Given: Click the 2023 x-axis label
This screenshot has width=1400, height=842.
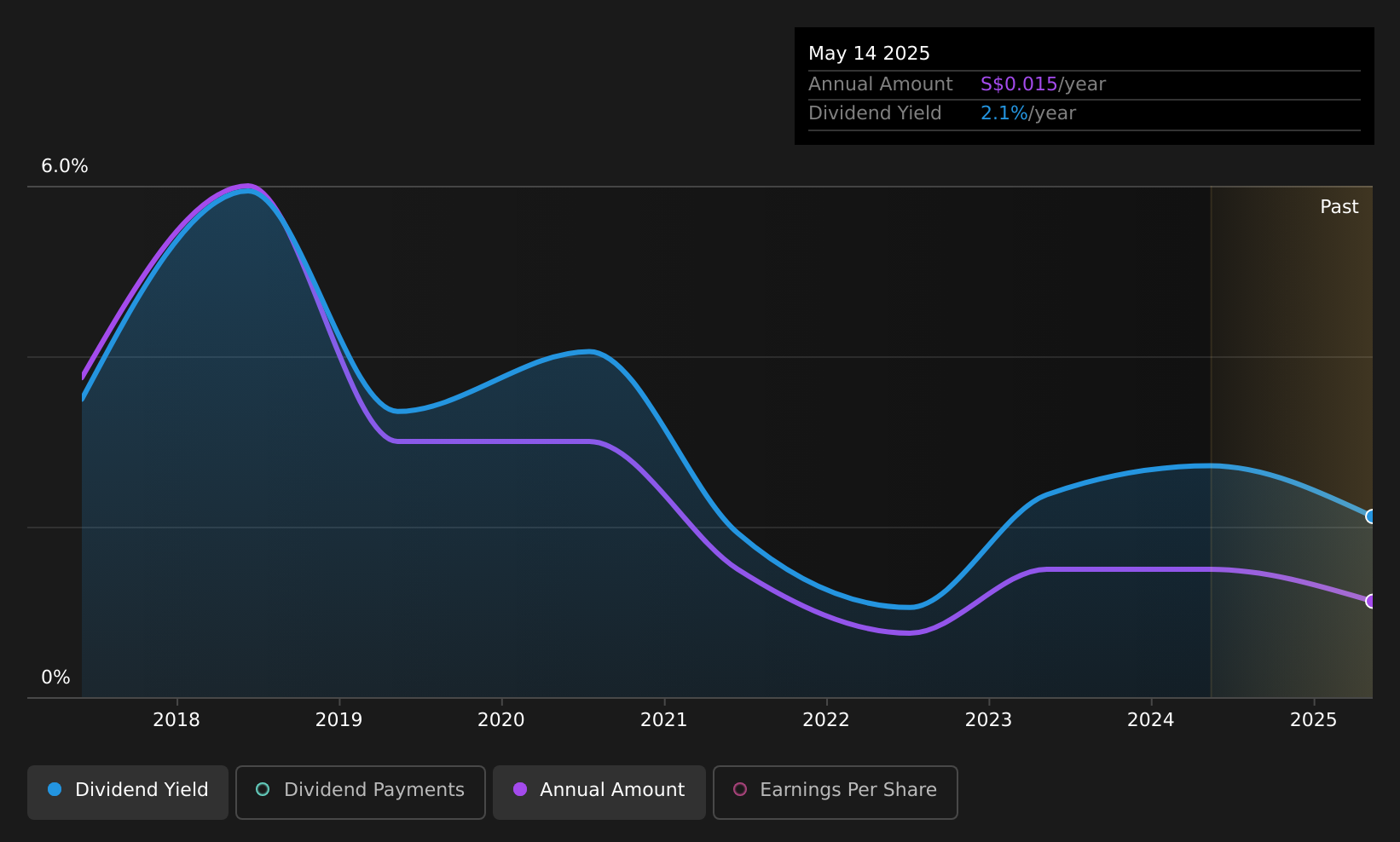Looking at the screenshot, I should point(989,720).
